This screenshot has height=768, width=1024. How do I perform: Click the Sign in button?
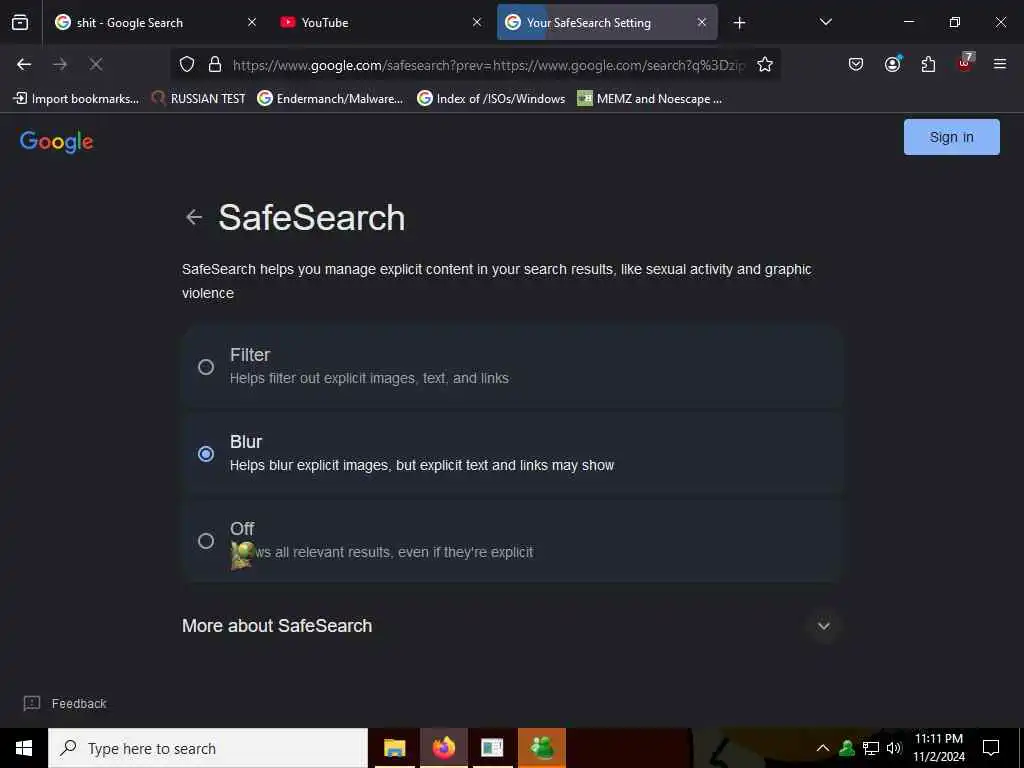[x=952, y=137]
